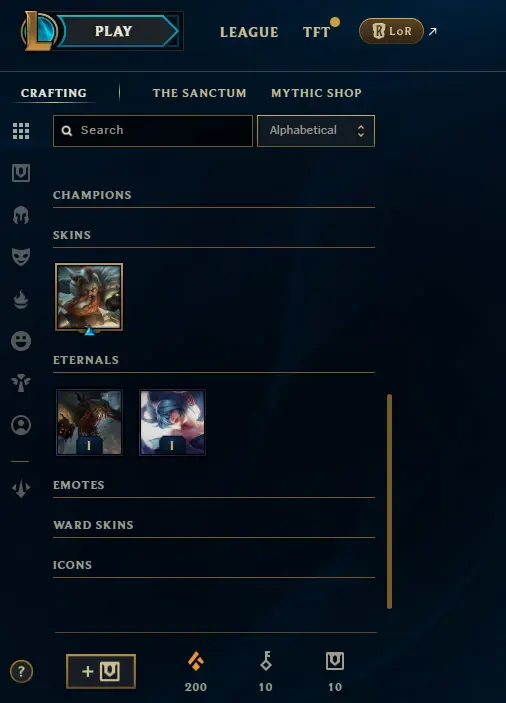Viewport: 506px width, 703px height.
Task: Click the loot list scrollbar
Action: click(389, 501)
